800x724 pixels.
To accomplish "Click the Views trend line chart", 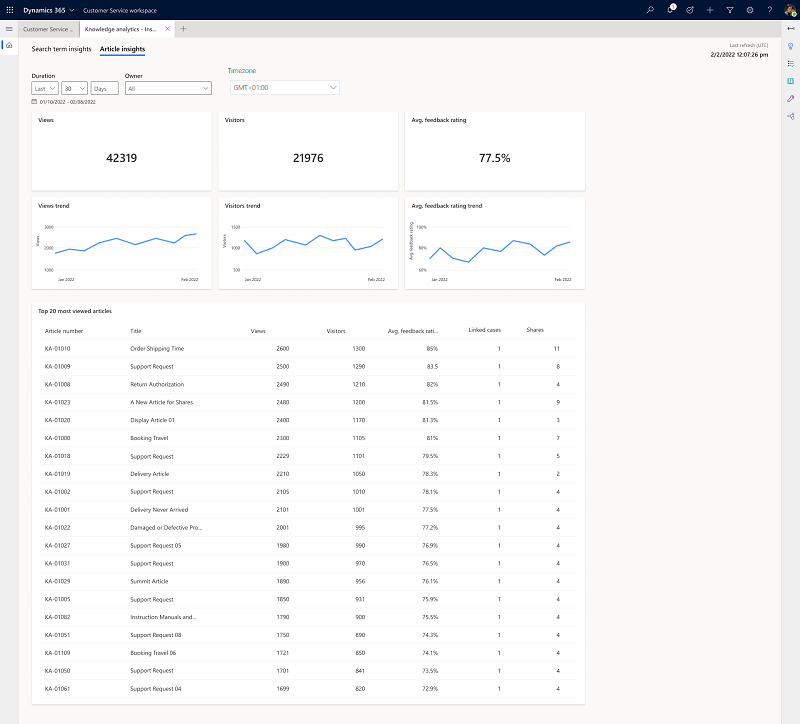I will tap(121, 243).
